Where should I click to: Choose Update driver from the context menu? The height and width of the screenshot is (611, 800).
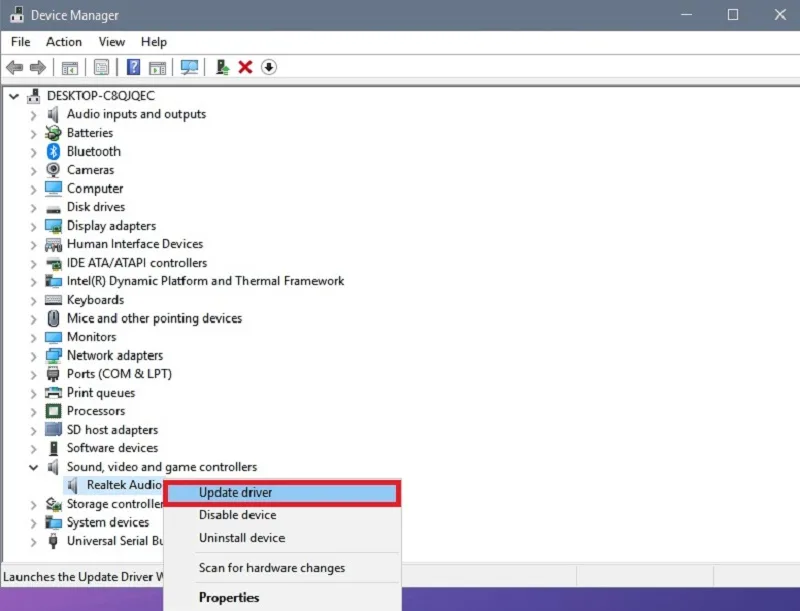click(236, 492)
